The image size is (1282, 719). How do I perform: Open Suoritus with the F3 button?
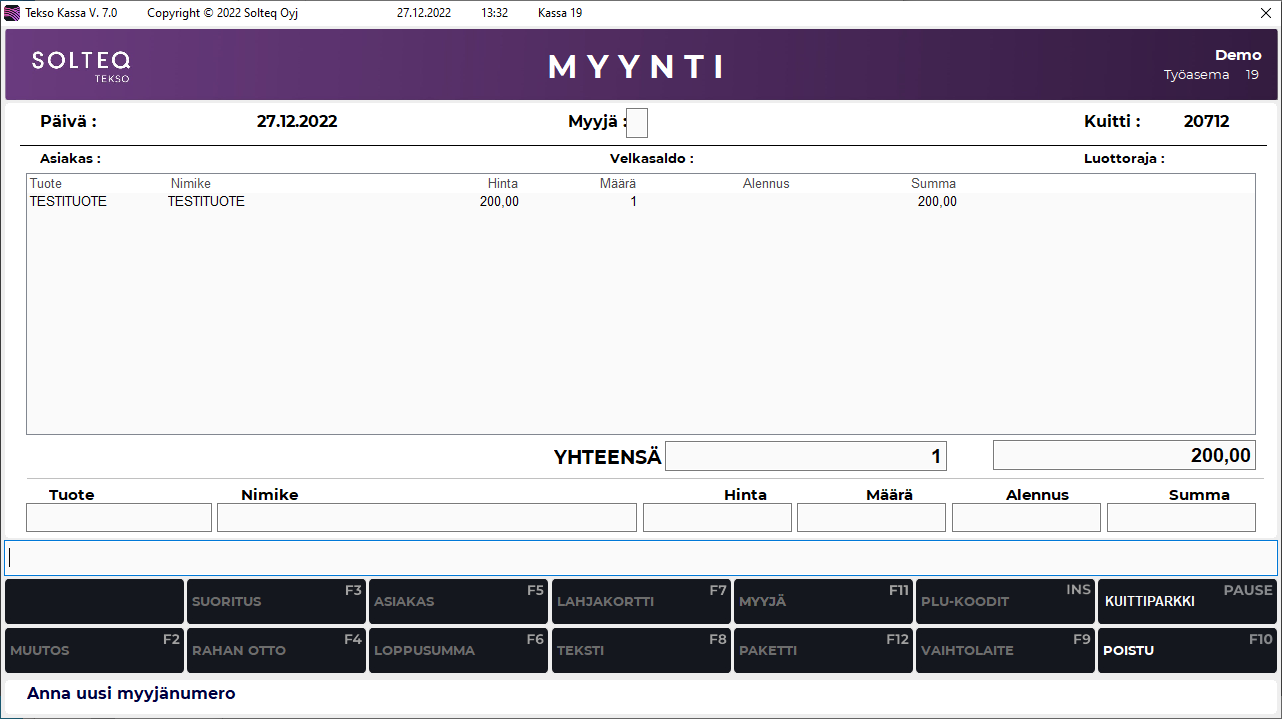click(x=276, y=602)
